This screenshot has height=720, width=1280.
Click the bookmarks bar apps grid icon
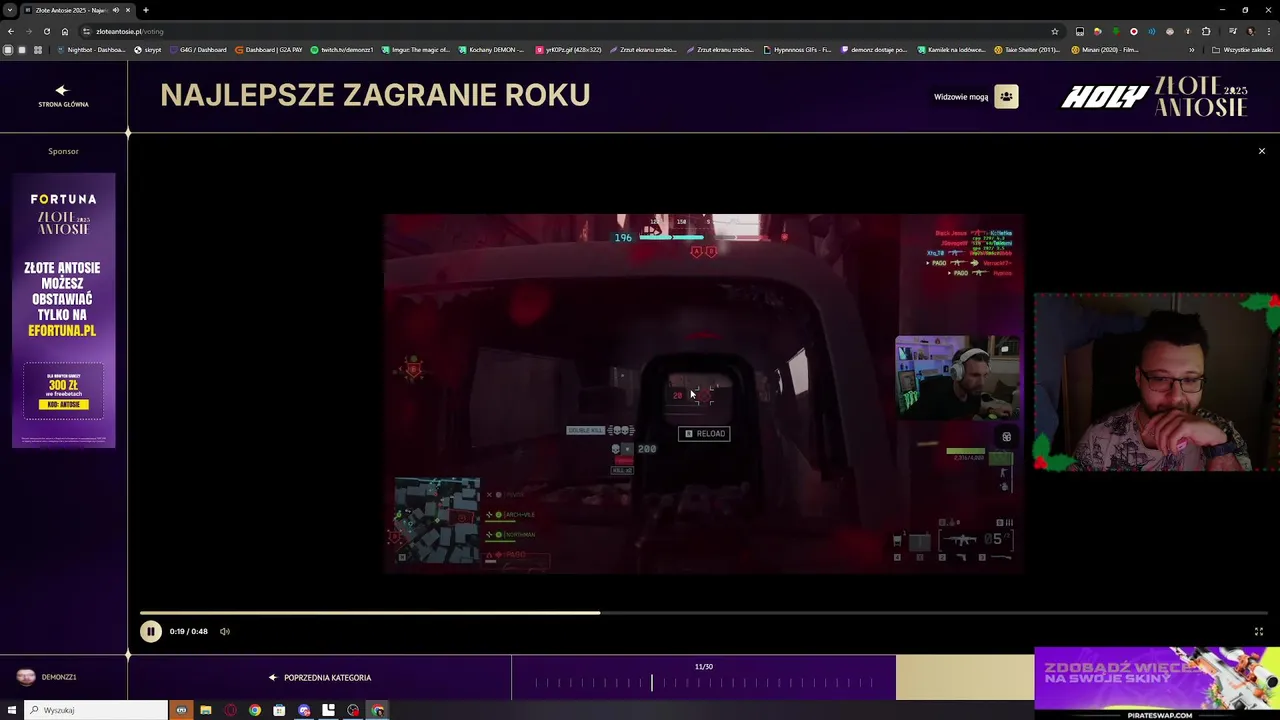click(x=38, y=49)
